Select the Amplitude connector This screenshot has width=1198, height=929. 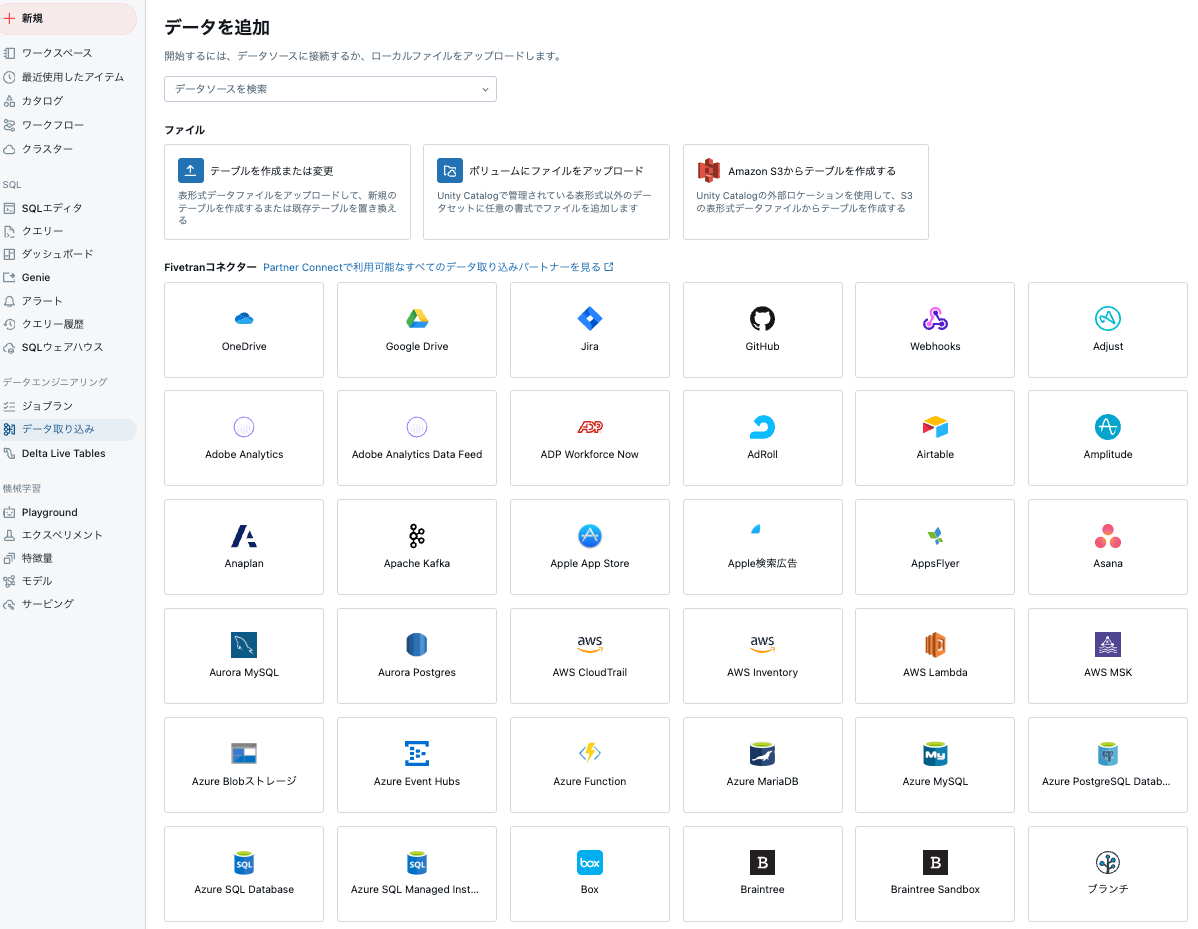click(1107, 438)
